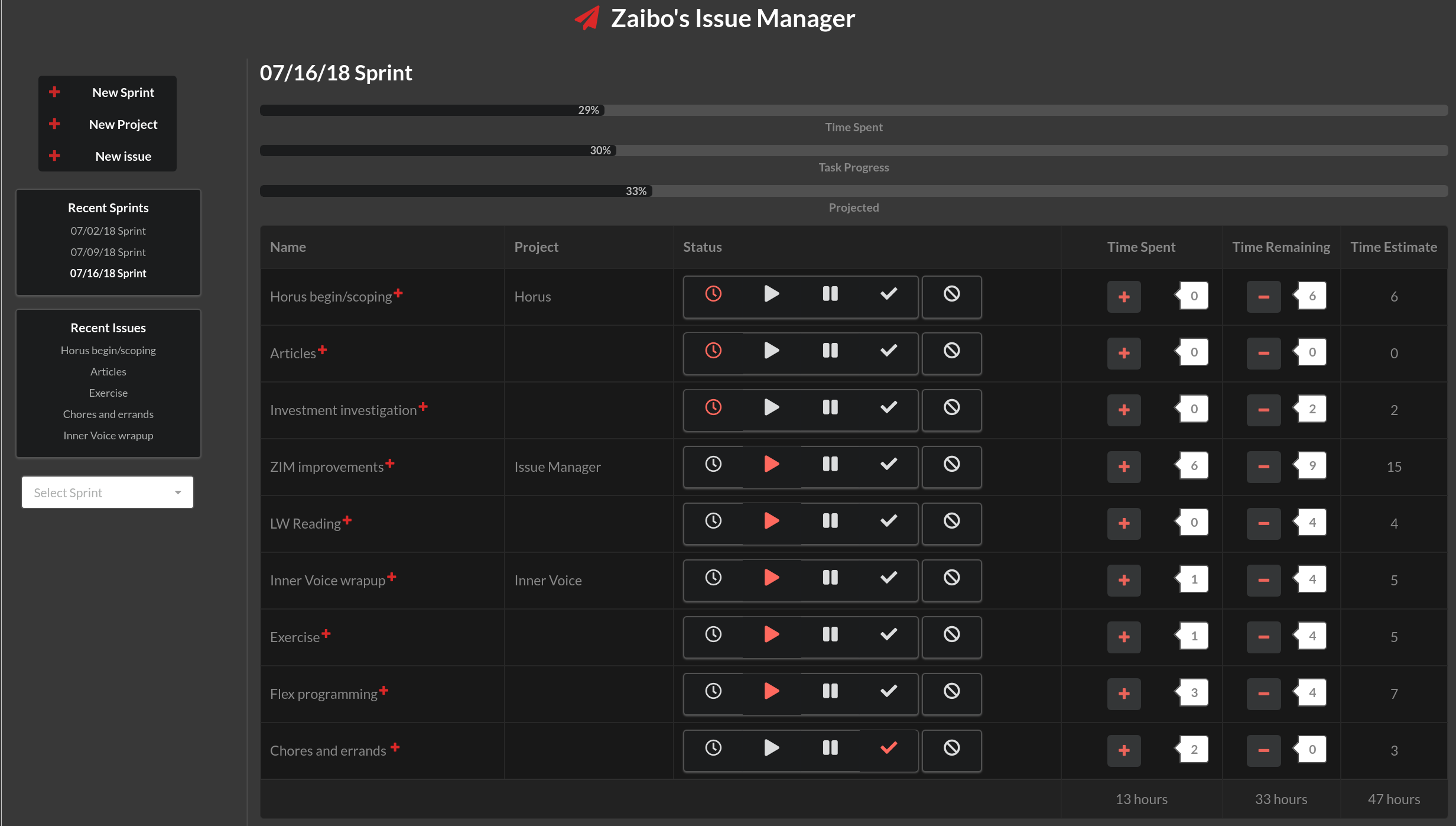Image resolution: width=1456 pixels, height=826 pixels.
Task: Click red plus next to Articles name
Action: click(x=322, y=350)
